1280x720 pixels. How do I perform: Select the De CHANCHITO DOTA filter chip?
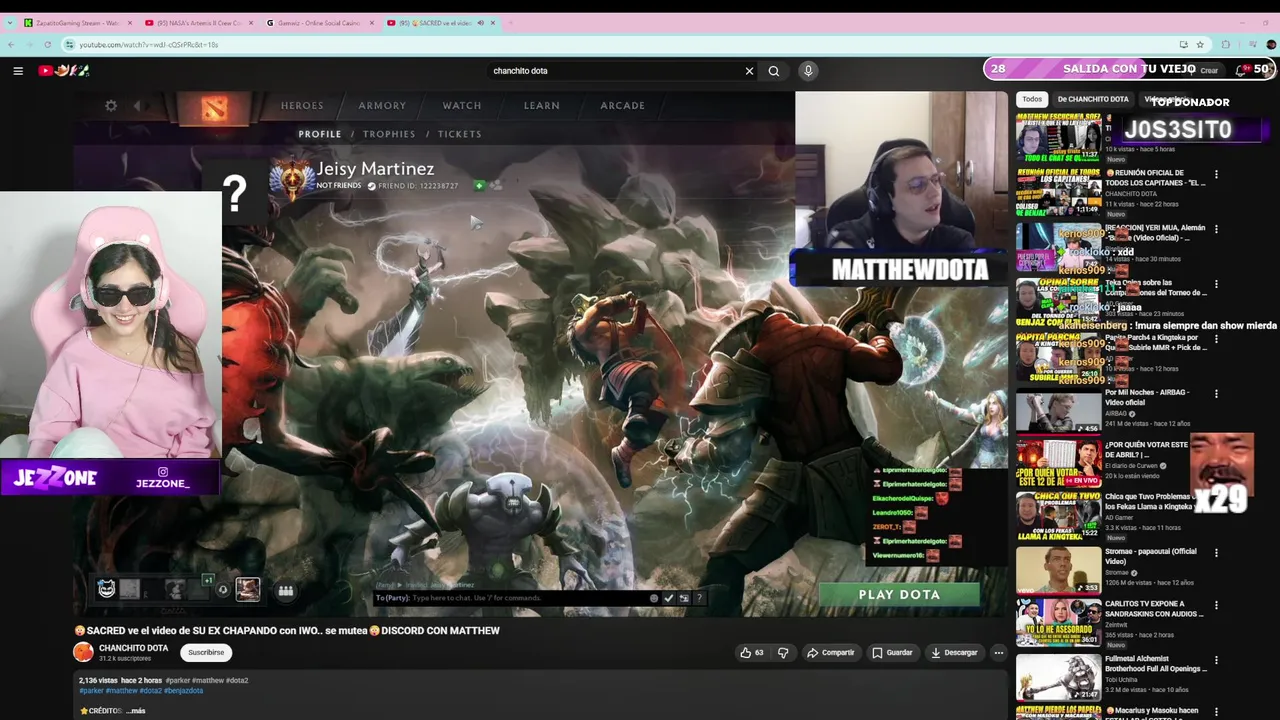click(1093, 99)
